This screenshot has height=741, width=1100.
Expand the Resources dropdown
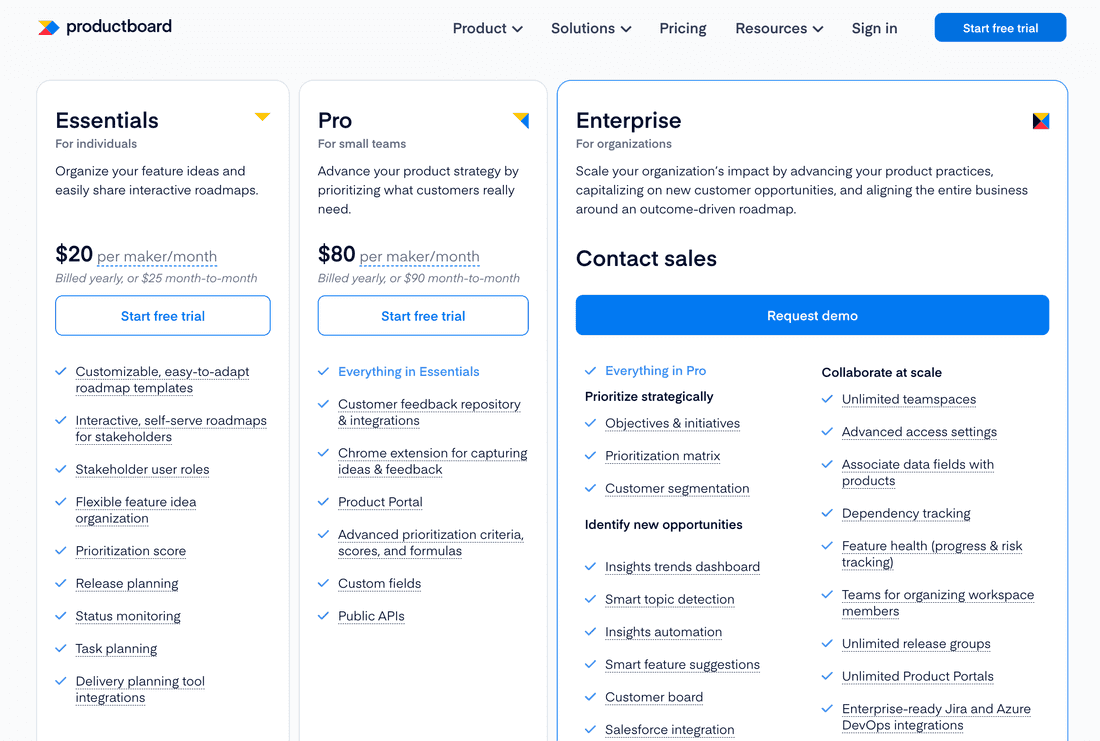pos(779,28)
